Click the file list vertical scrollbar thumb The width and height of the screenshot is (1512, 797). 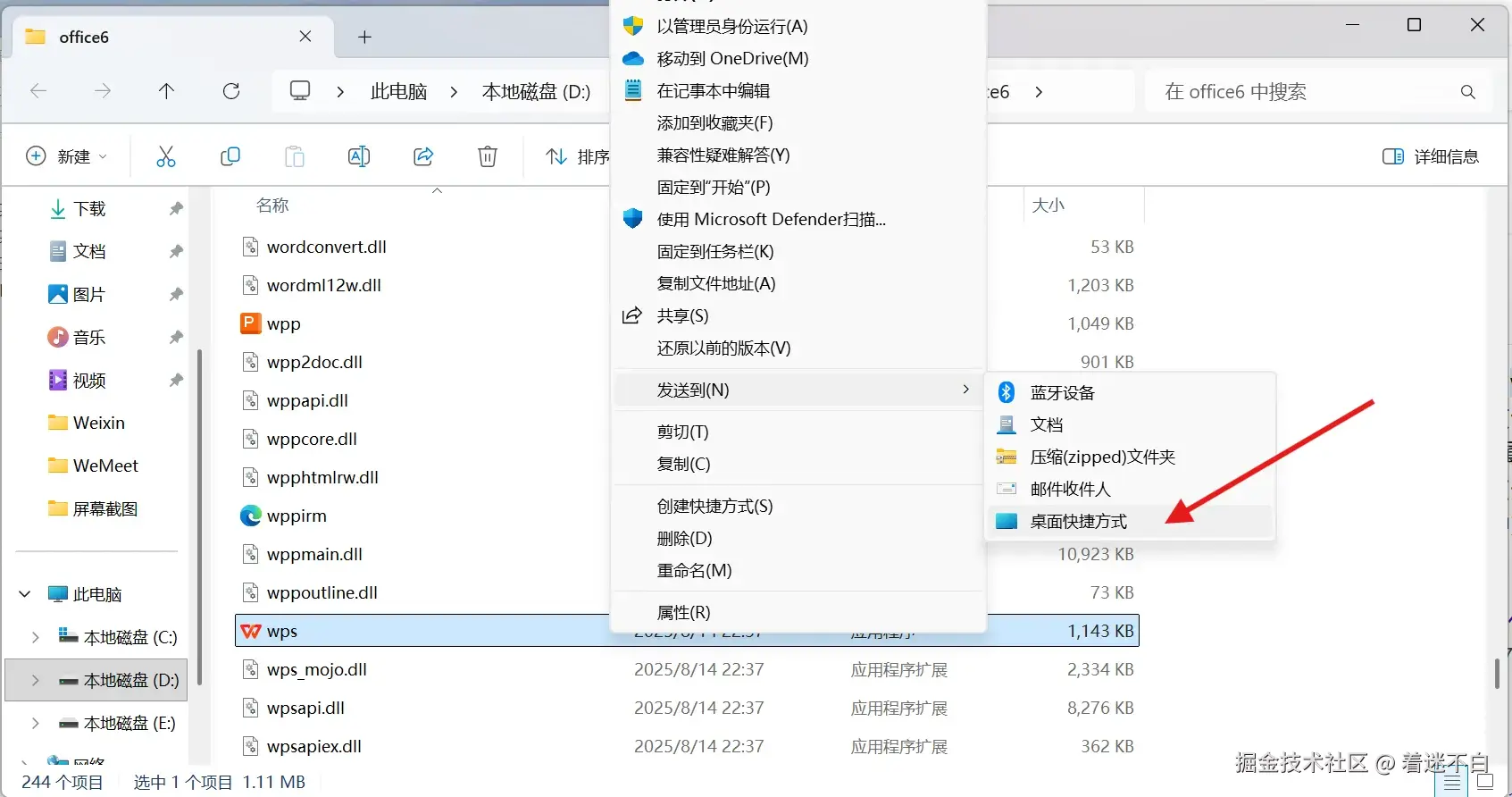coord(1497,674)
